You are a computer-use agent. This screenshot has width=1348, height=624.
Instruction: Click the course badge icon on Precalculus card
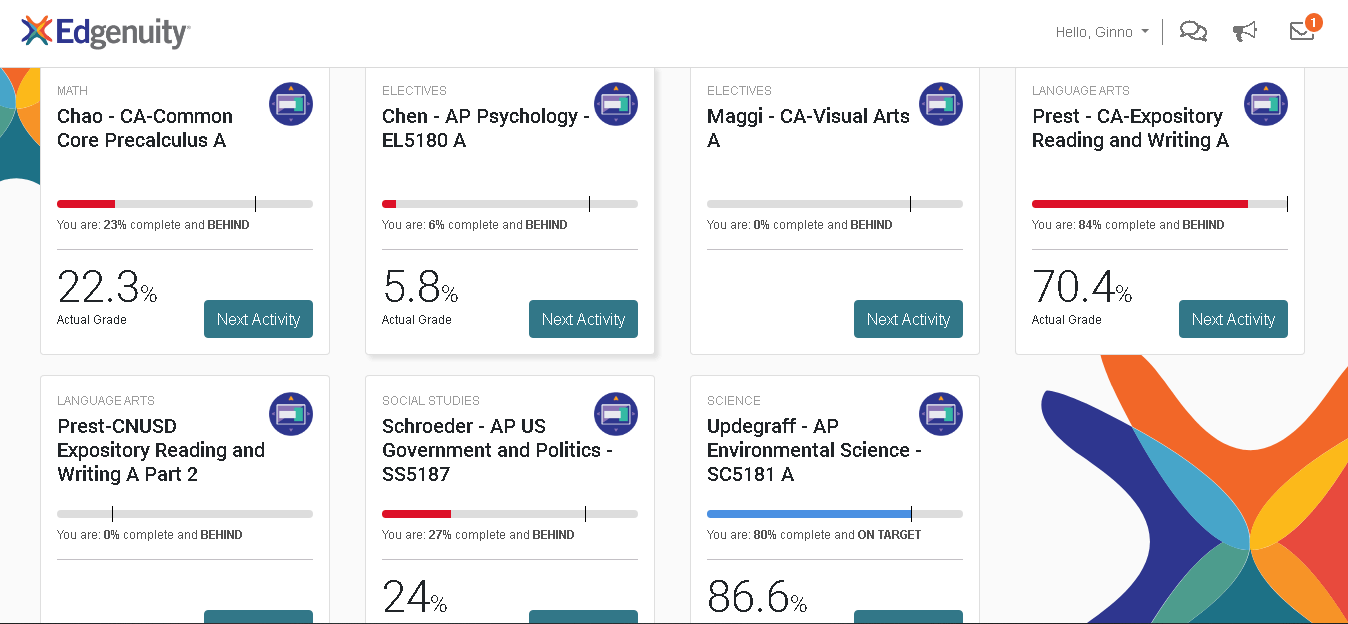(x=291, y=104)
